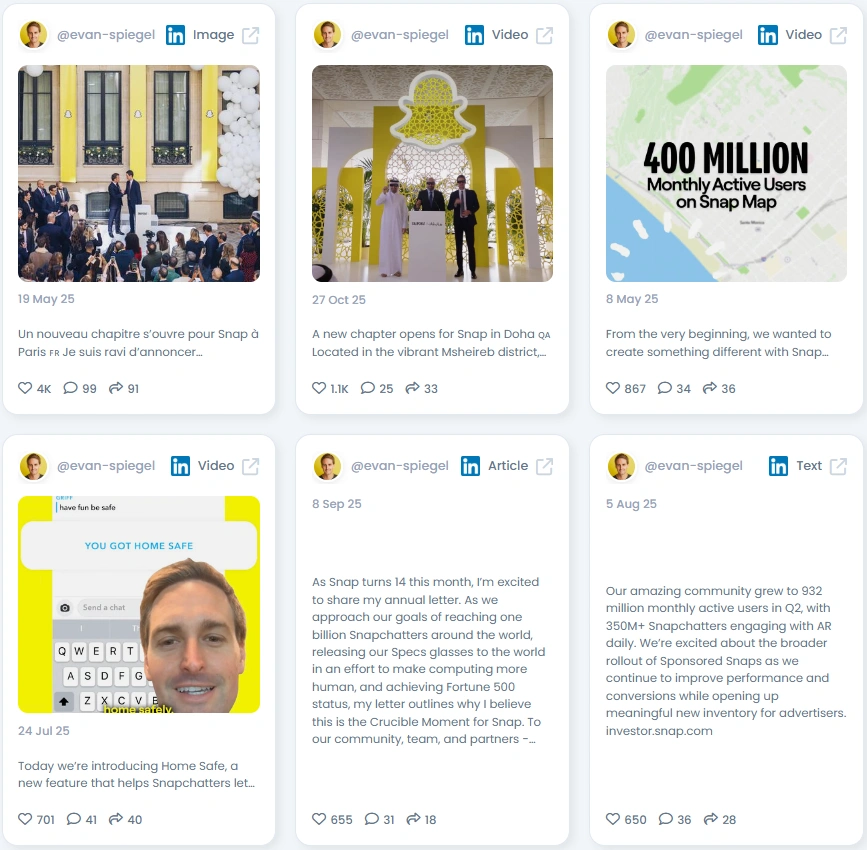Open external link on 27 Oct 25 Doha video

[545, 35]
